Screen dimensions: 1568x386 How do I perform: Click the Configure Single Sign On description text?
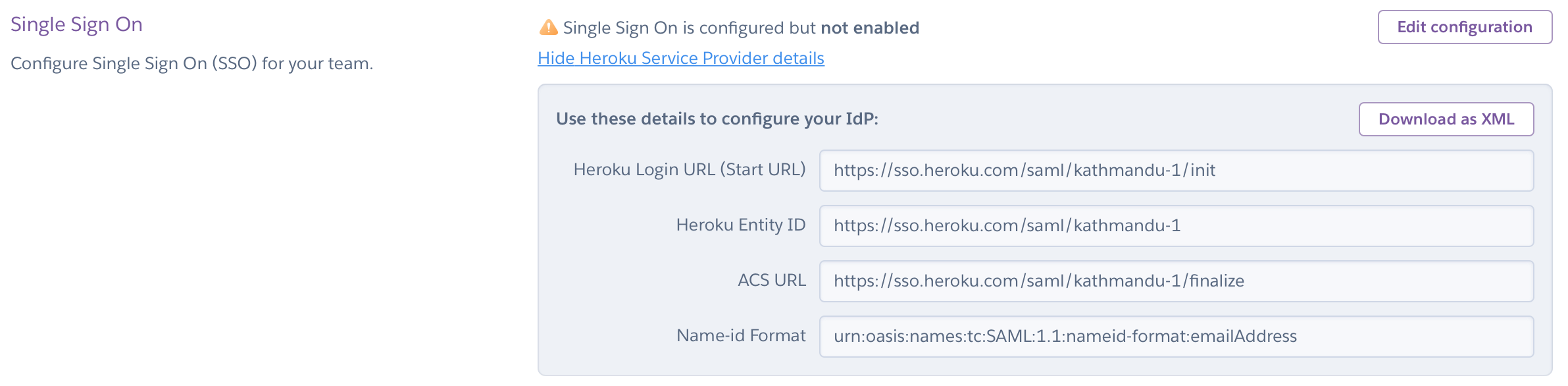[x=191, y=64]
